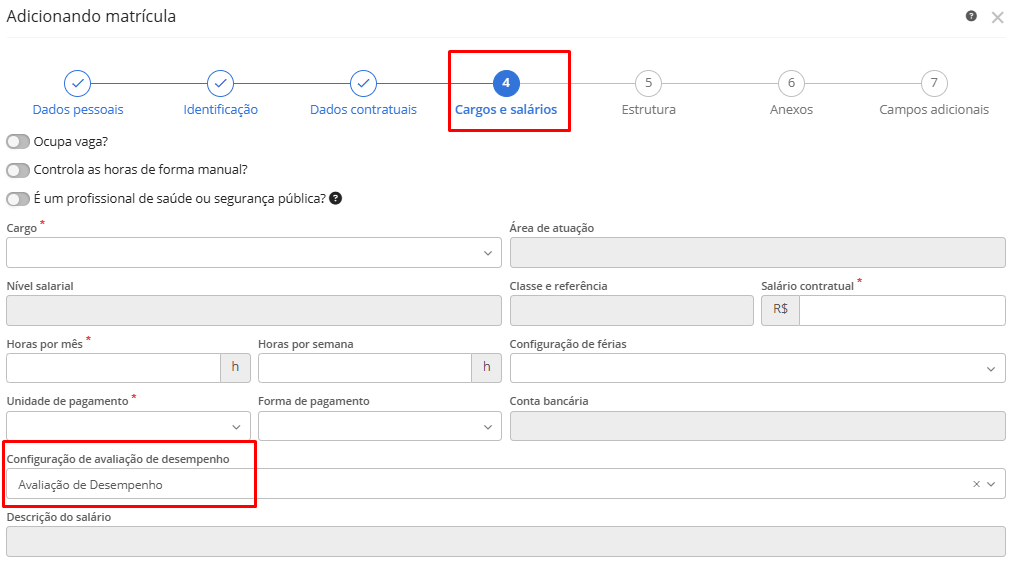1013x573 pixels.
Task: Click the Dados contratuais checkmark step circle
Action: [x=364, y=83]
